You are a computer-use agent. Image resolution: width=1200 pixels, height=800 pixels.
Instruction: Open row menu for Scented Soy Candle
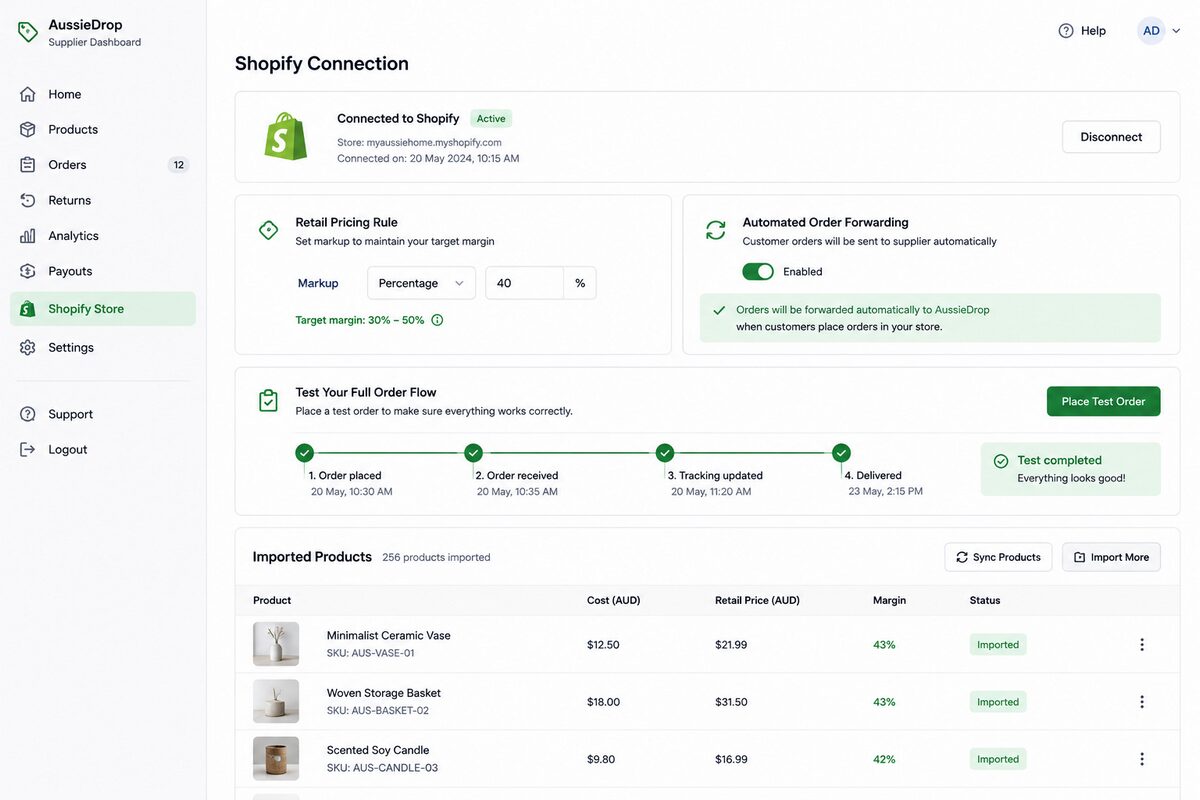1142,759
